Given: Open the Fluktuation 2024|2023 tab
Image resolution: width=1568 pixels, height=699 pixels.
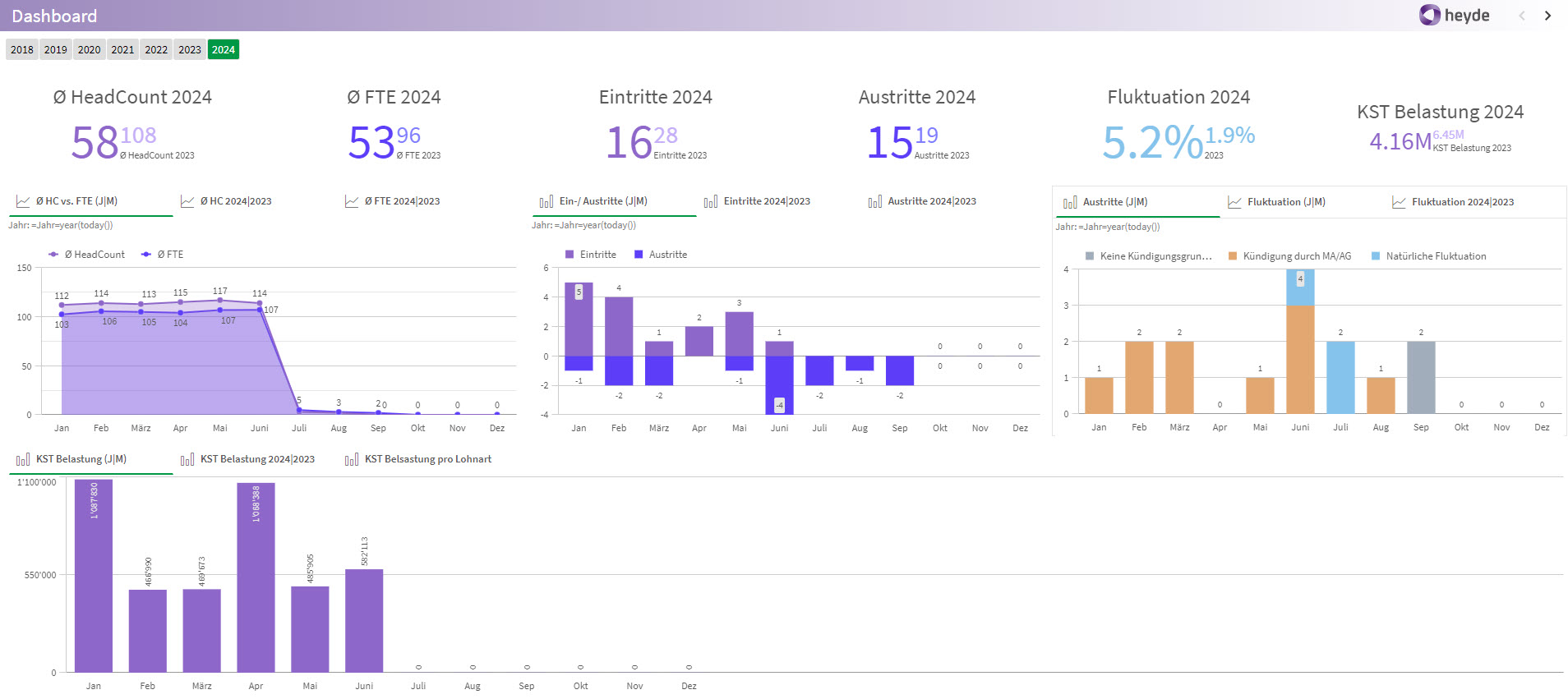Looking at the screenshot, I should point(1462,202).
